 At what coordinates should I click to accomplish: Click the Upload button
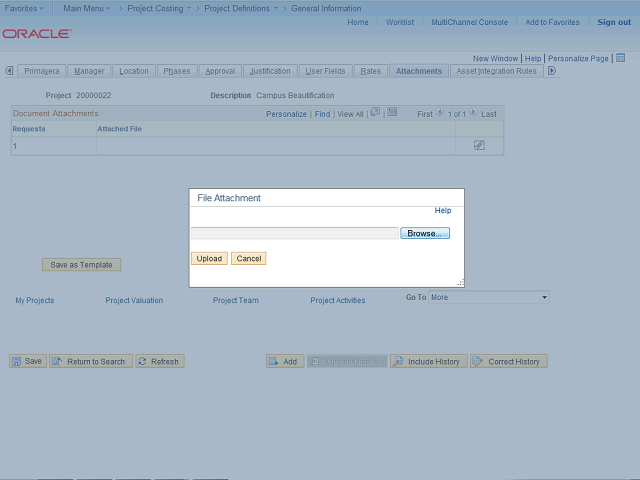click(x=209, y=258)
